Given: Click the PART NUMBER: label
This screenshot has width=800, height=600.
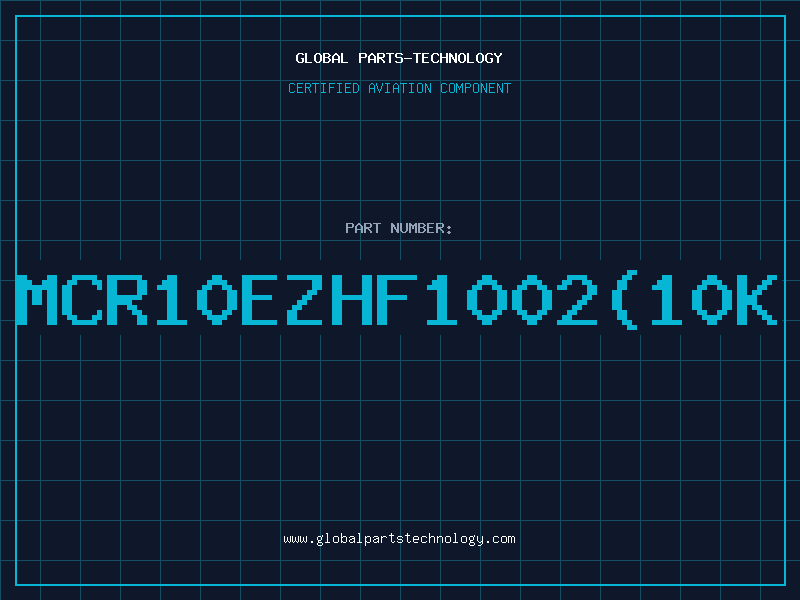Looking at the screenshot, I should click(399, 228).
